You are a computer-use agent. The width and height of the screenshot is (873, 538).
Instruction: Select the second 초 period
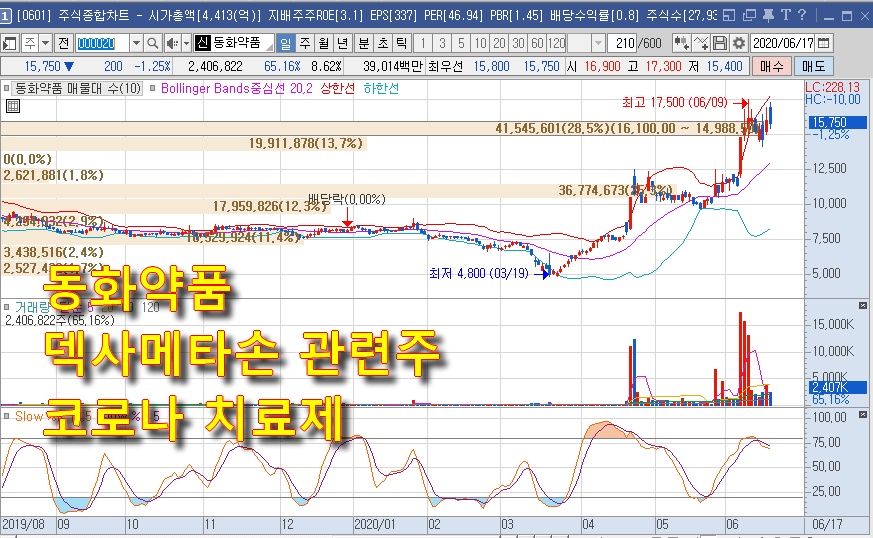[382, 43]
